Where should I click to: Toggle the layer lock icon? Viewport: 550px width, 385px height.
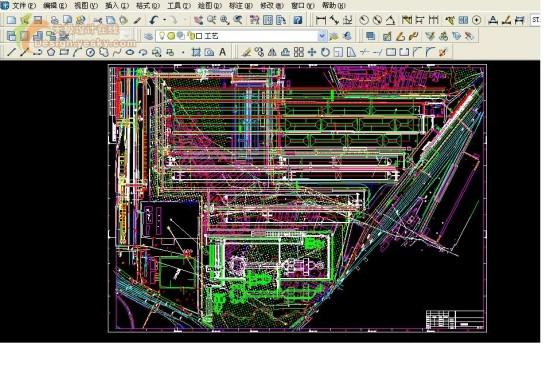click(x=190, y=36)
